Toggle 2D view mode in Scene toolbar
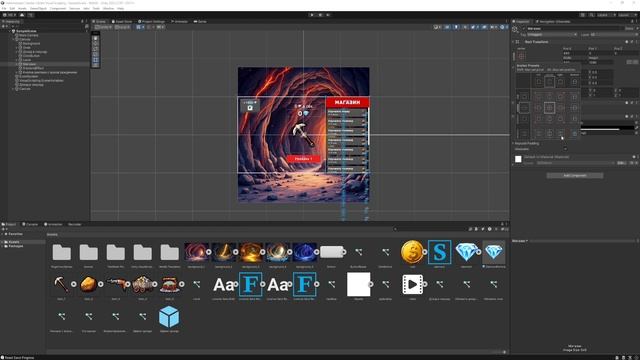Screen dimensions: 640x360 click(447, 27)
